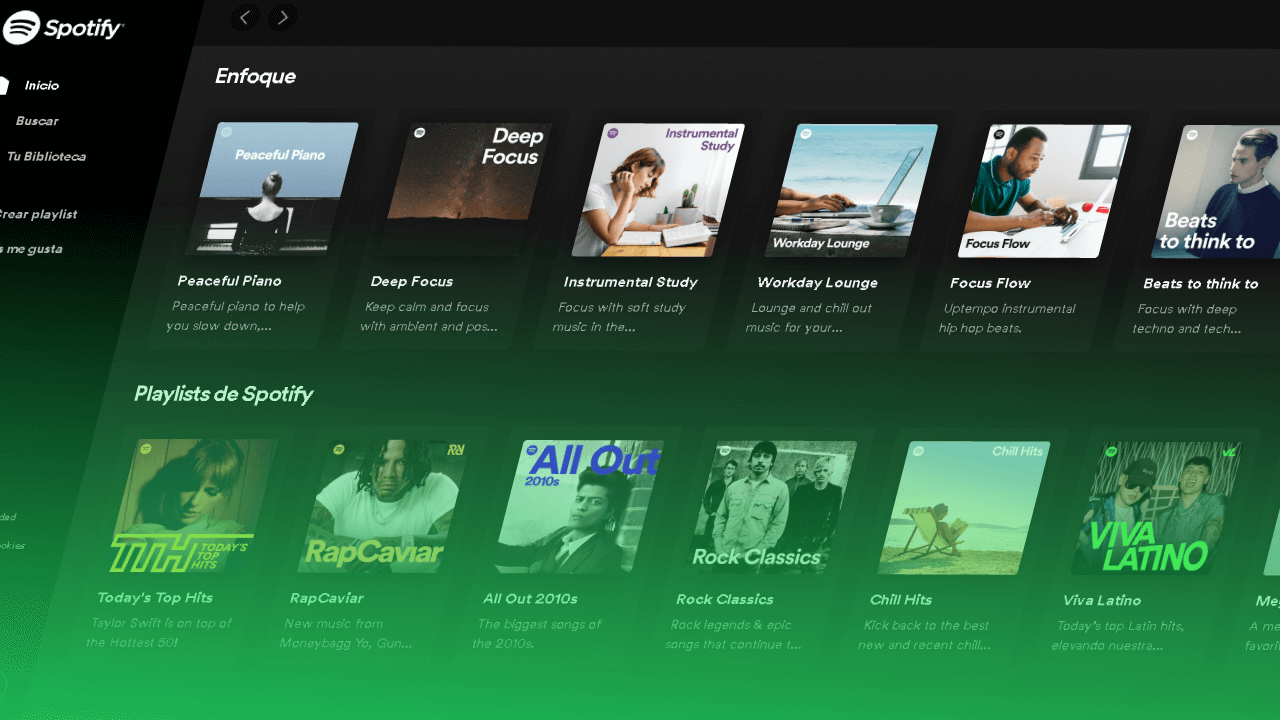Click the Today's Top Hits title text
This screenshot has height=720, width=1280.
pyautogui.click(x=155, y=598)
